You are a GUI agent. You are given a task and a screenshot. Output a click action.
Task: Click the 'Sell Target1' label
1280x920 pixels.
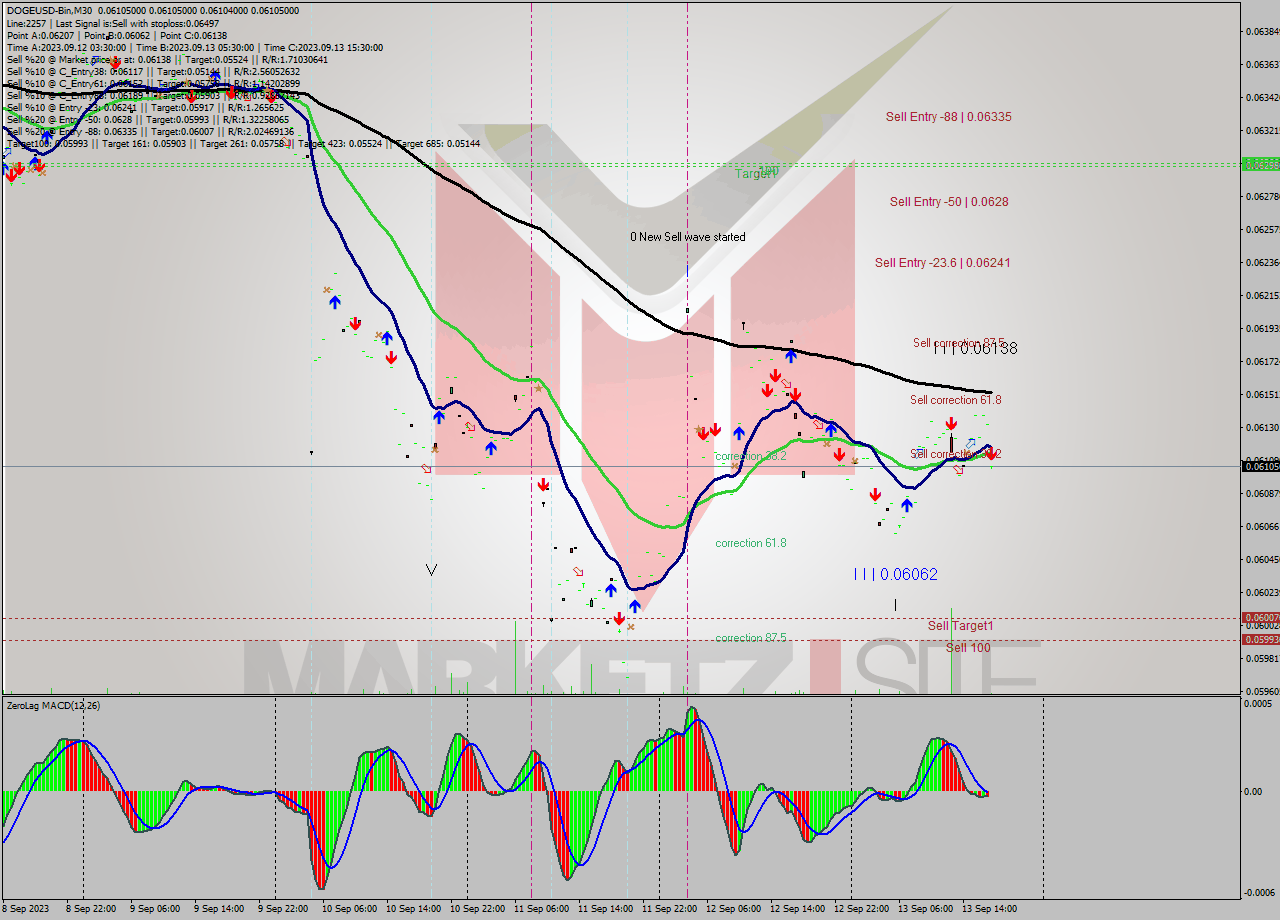pyautogui.click(x=960, y=626)
